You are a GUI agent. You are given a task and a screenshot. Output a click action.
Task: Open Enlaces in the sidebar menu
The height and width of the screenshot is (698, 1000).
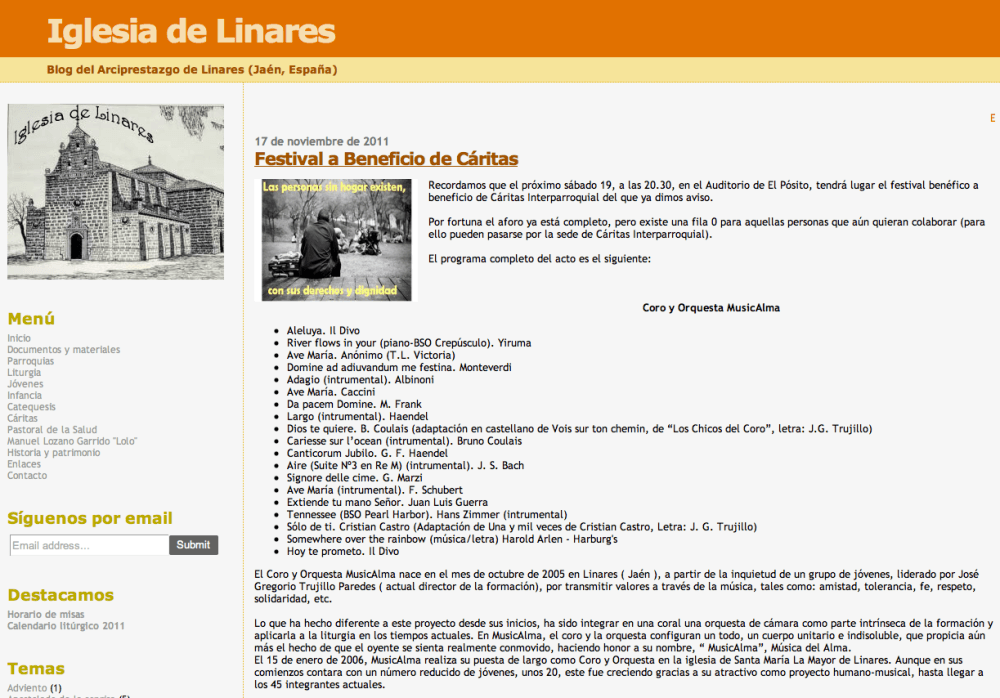click(24, 464)
